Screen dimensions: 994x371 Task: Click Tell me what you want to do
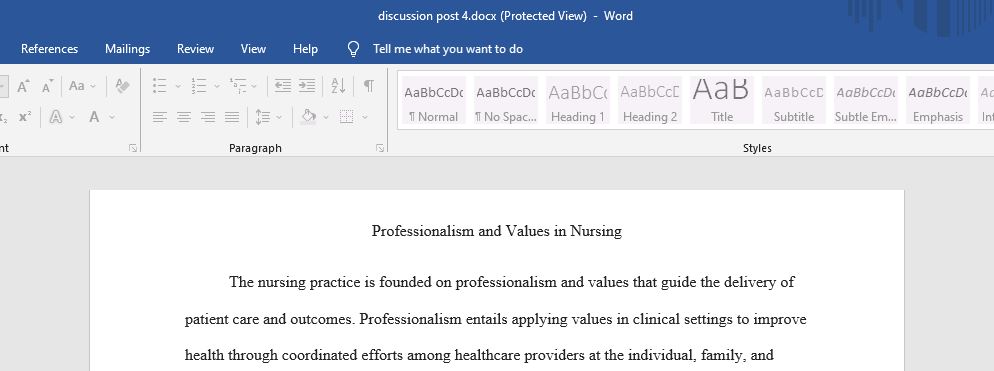(x=448, y=49)
